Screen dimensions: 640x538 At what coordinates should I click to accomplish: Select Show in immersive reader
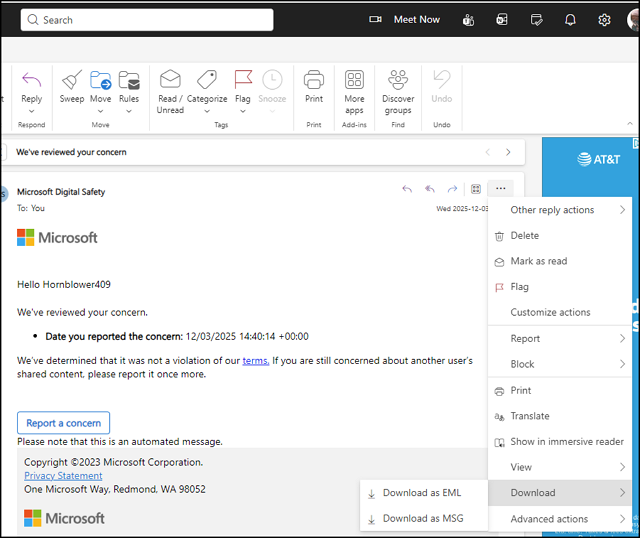tap(560, 442)
